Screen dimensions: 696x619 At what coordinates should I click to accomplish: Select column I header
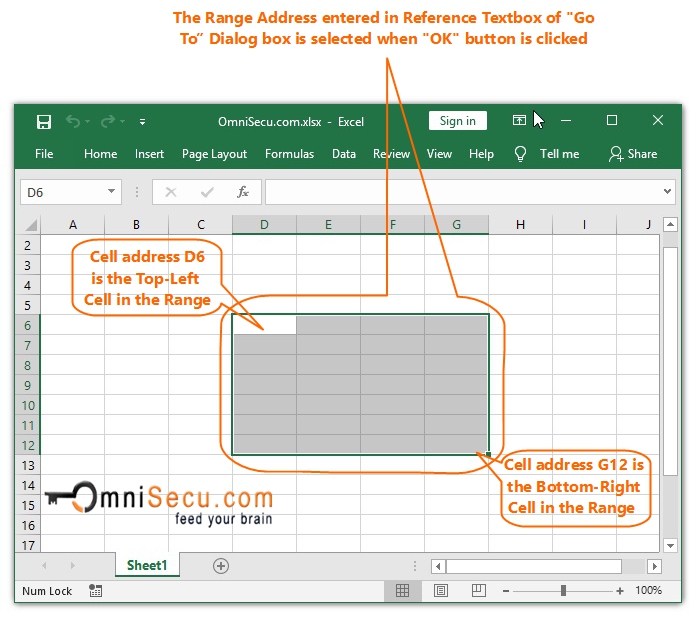click(585, 225)
